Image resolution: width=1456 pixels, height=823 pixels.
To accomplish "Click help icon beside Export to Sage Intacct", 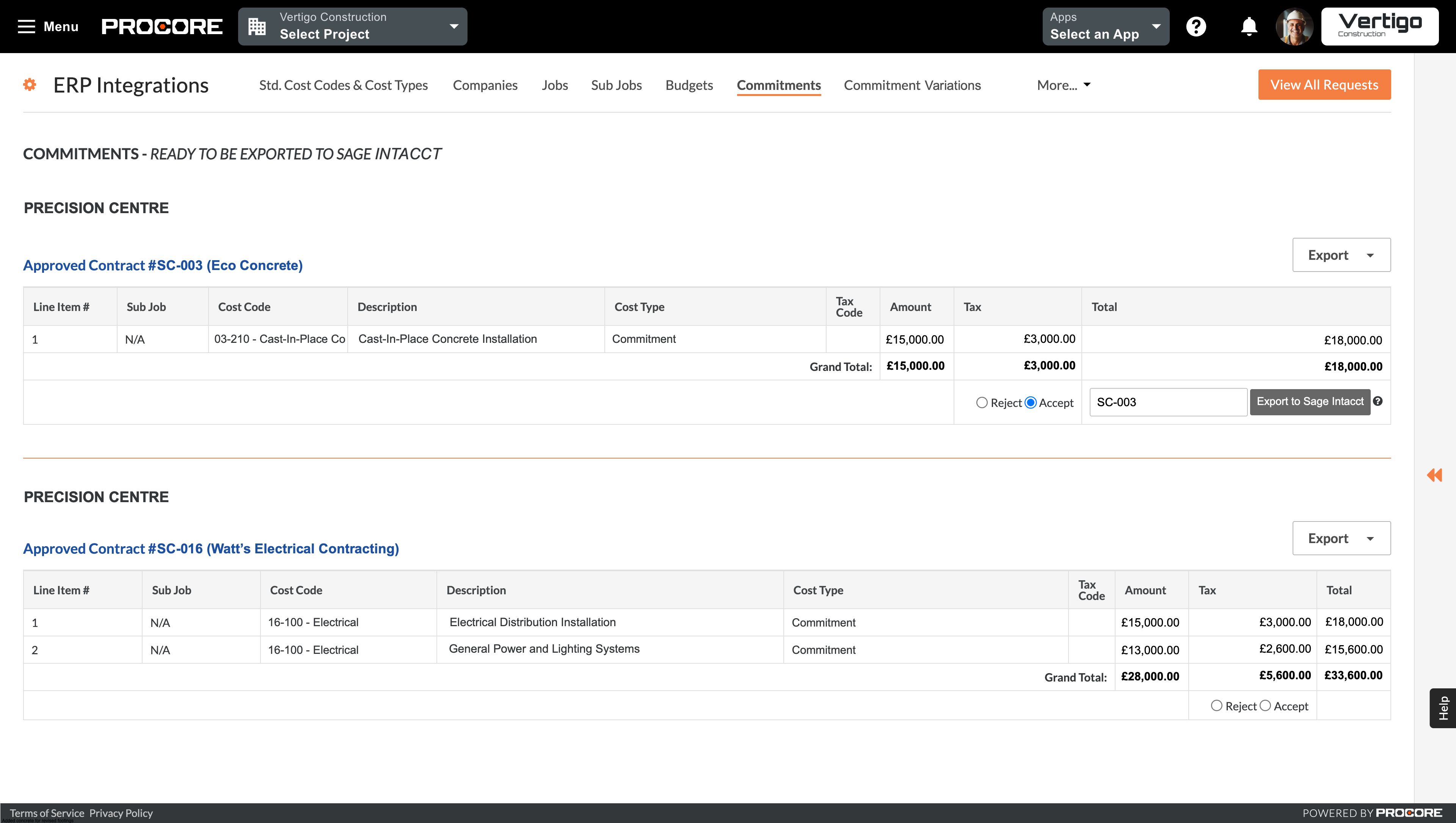I will click(1378, 401).
